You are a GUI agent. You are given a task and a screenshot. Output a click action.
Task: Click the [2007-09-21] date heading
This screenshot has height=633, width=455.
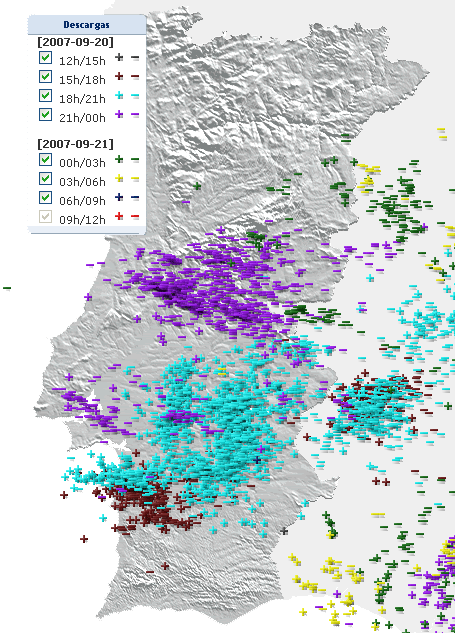click(75, 144)
